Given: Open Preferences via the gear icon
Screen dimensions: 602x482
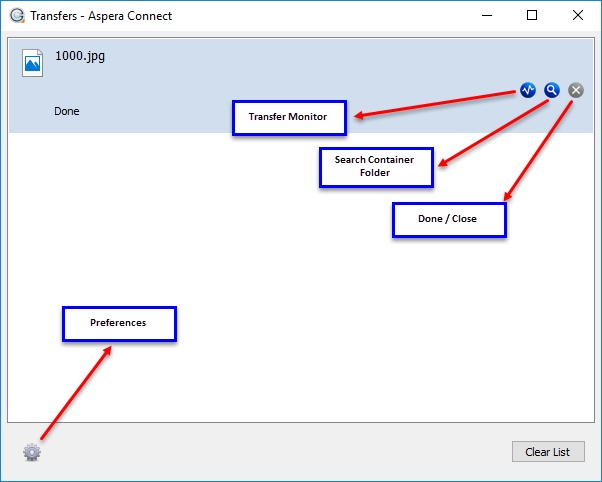Looking at the screenshot, I should click(32, 452).
